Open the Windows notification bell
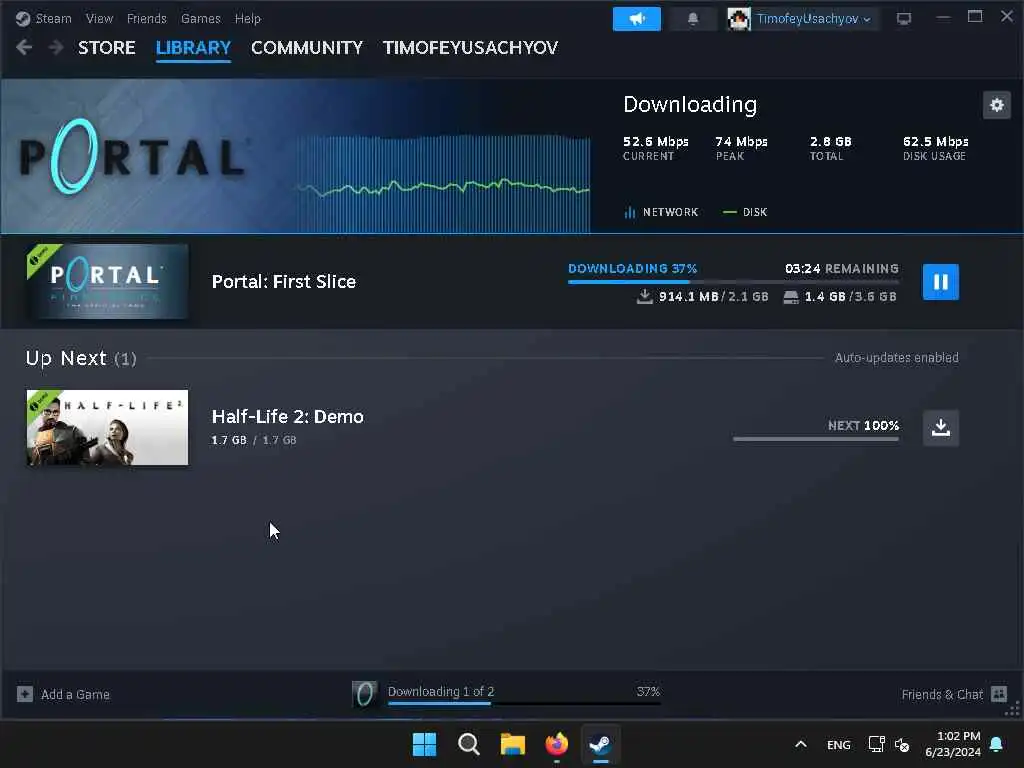This screenshot has height=768, width=1024. coord(997,744)
